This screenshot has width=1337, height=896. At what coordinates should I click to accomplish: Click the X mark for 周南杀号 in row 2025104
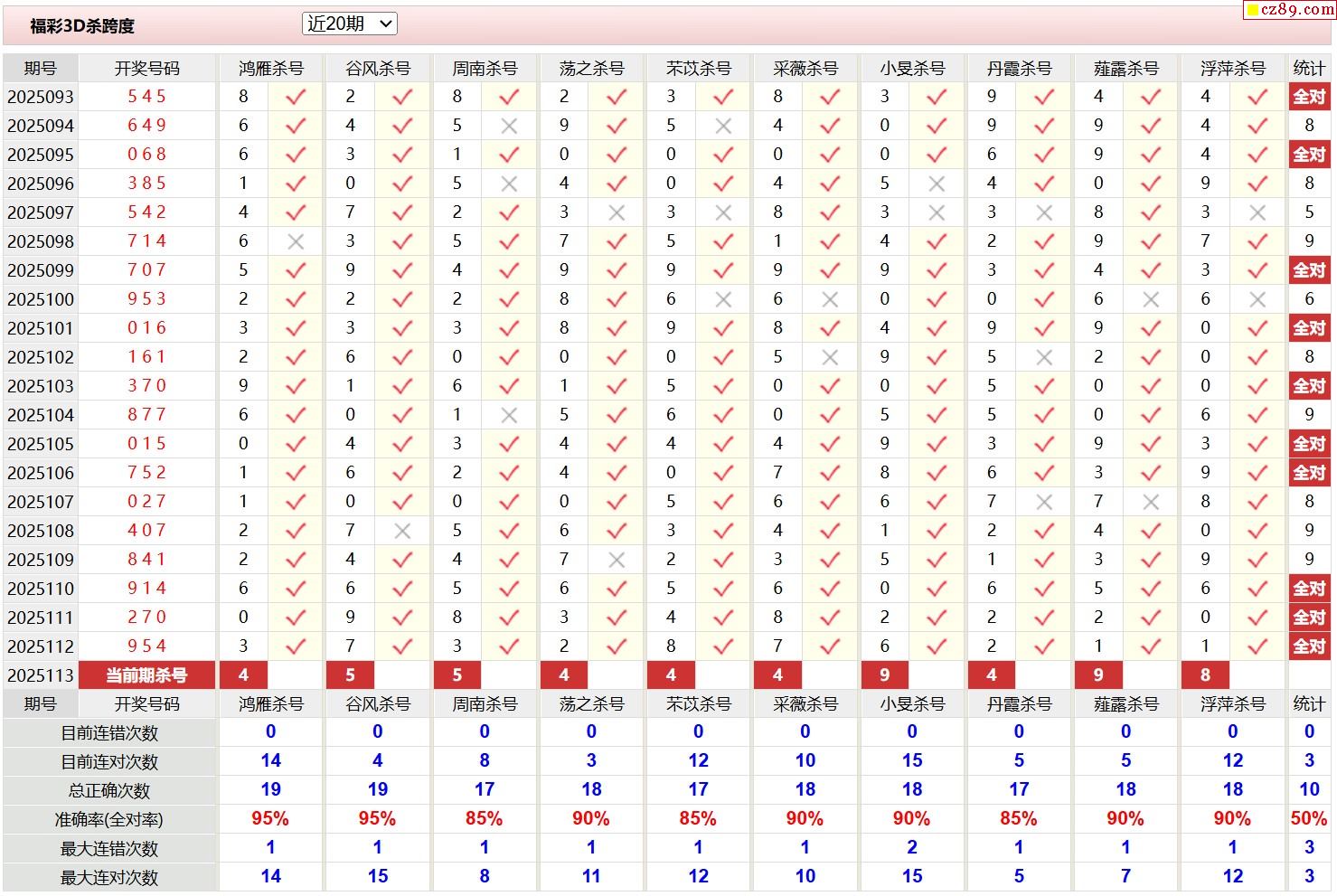[x=509, y=415]
